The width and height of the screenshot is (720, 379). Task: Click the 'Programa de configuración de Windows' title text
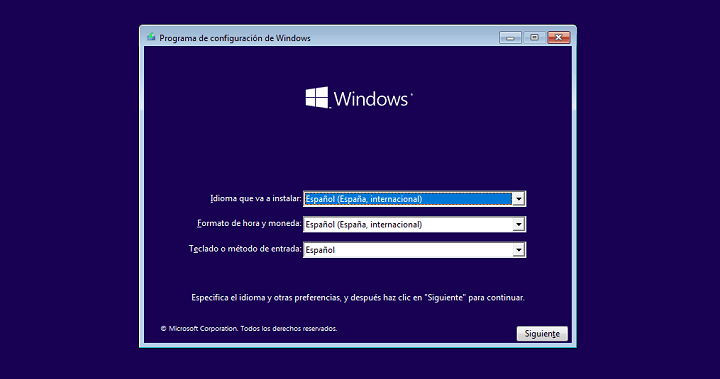(235, 38)
